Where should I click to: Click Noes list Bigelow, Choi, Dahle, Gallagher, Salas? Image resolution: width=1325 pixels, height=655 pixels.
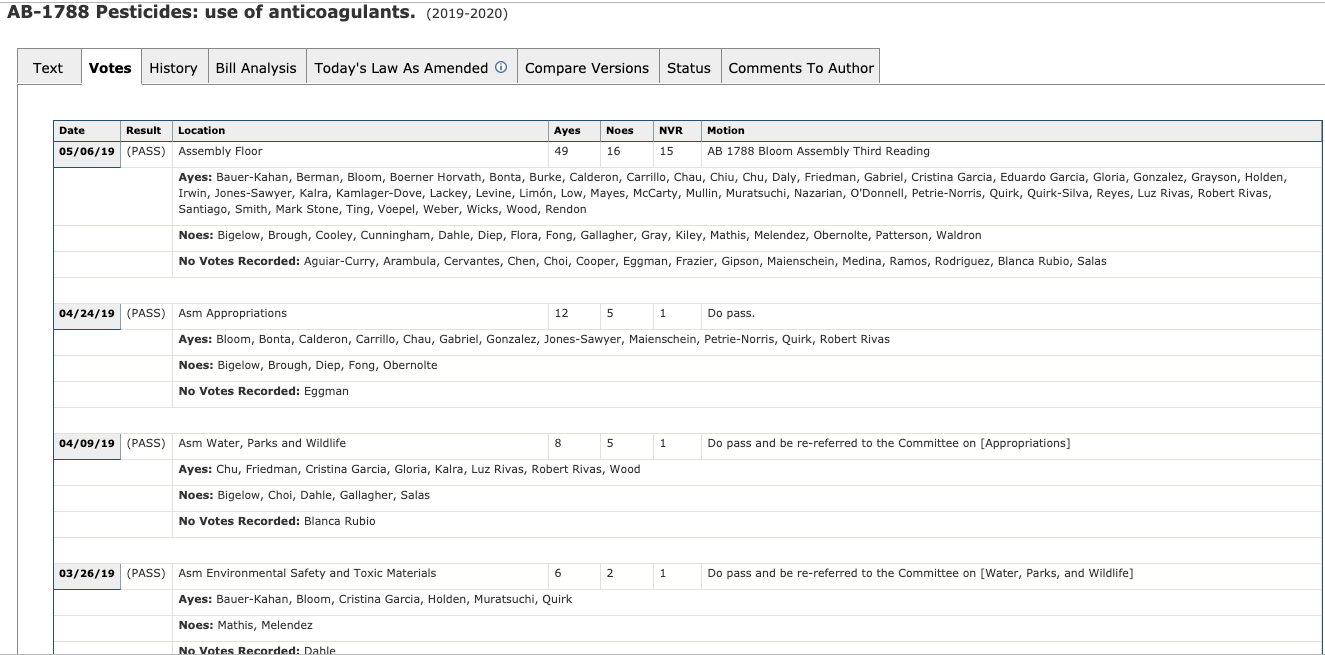point(304,496)
